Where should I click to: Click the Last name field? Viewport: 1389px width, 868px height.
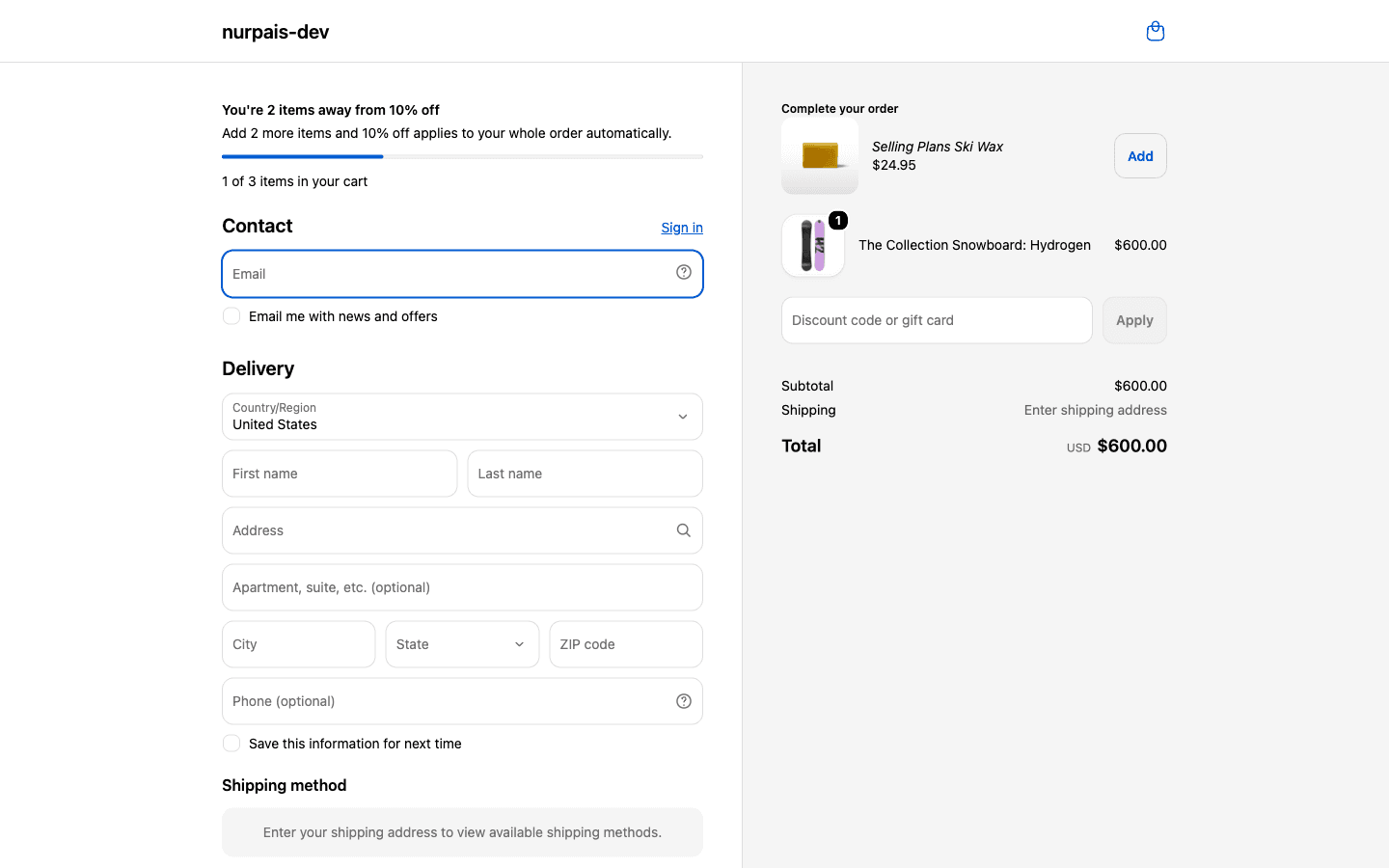pyautogui.click(x=586, y=474)
